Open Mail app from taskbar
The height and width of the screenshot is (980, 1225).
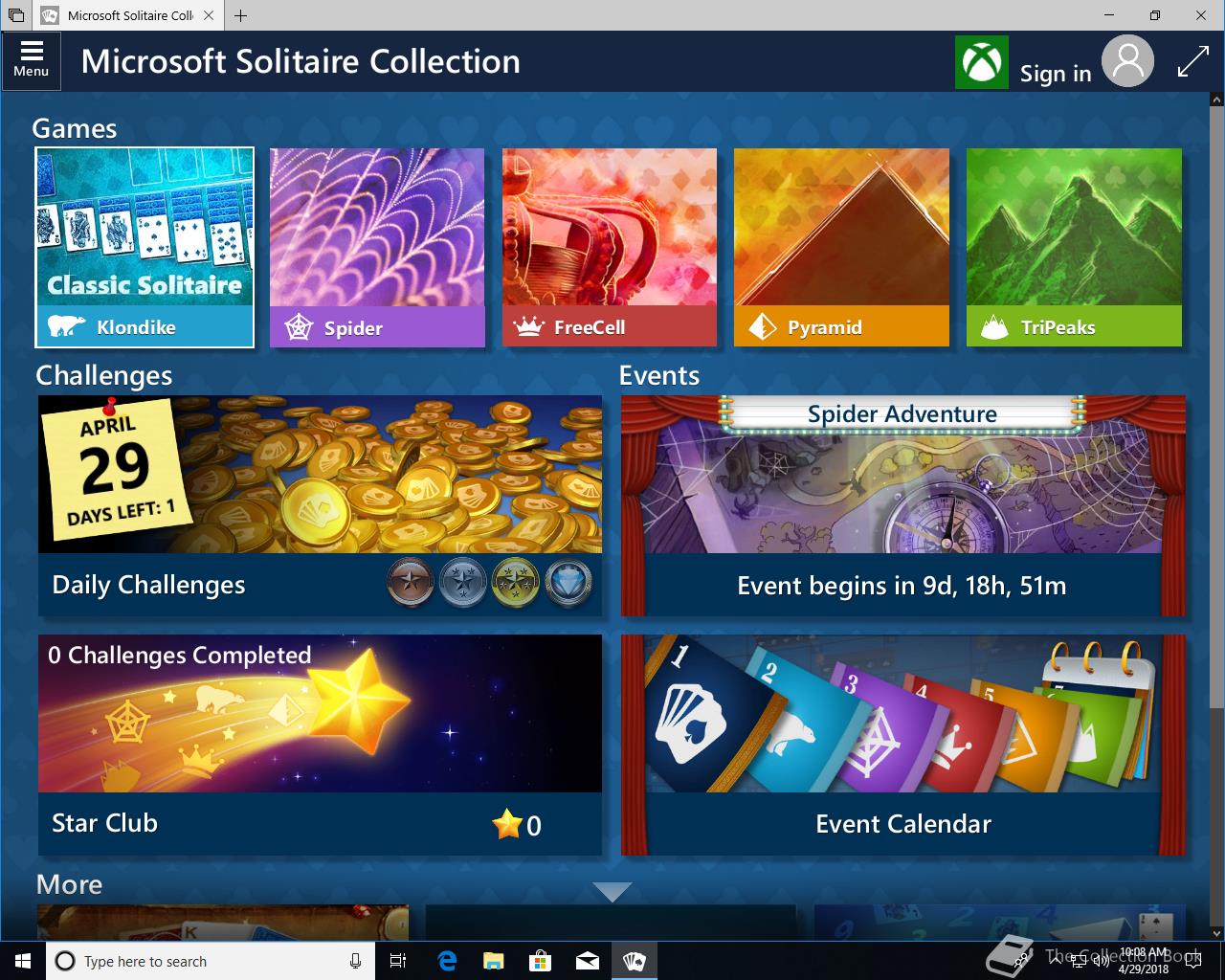[x=588, y=961]
